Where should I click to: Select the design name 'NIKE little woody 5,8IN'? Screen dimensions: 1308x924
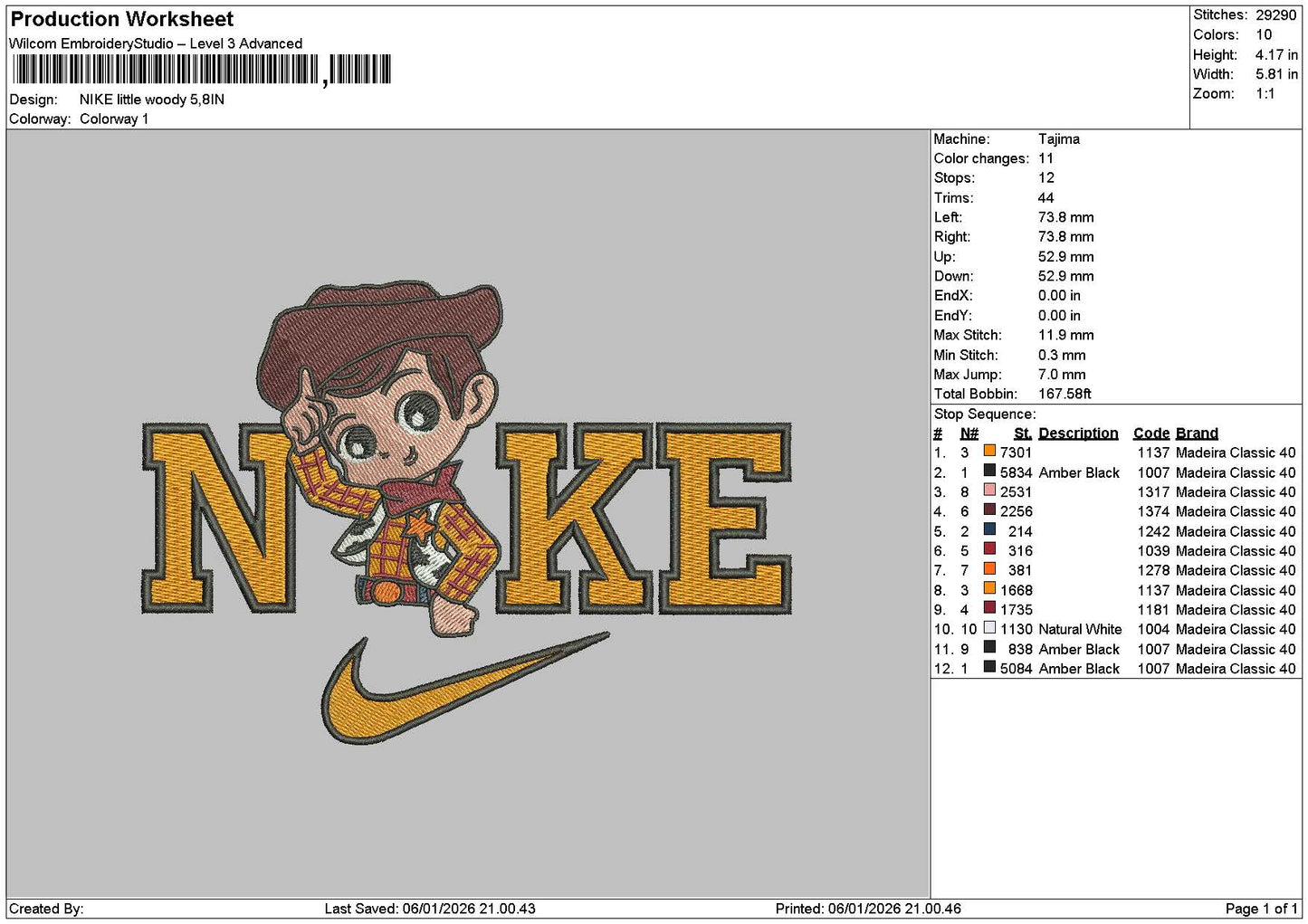[x=152, y=100]
